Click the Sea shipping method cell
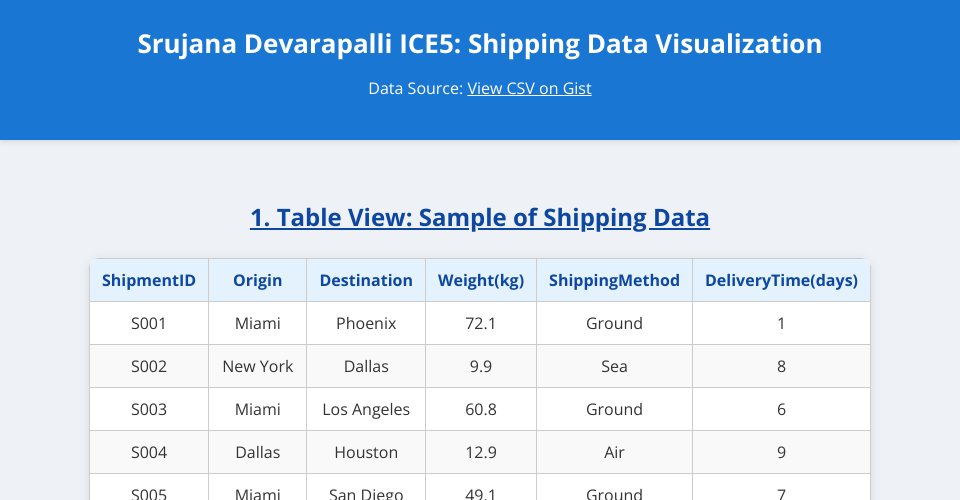The height and width of the screenshot is (500, 960). click(x=614, y=366)
